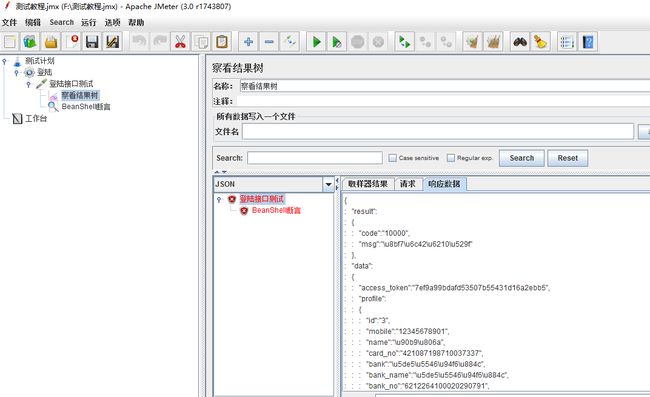Click the Toggle enable/disable toolbar icon
This screenshot has width=650, height=397.
pyautogui.click(x=289, y=42)
